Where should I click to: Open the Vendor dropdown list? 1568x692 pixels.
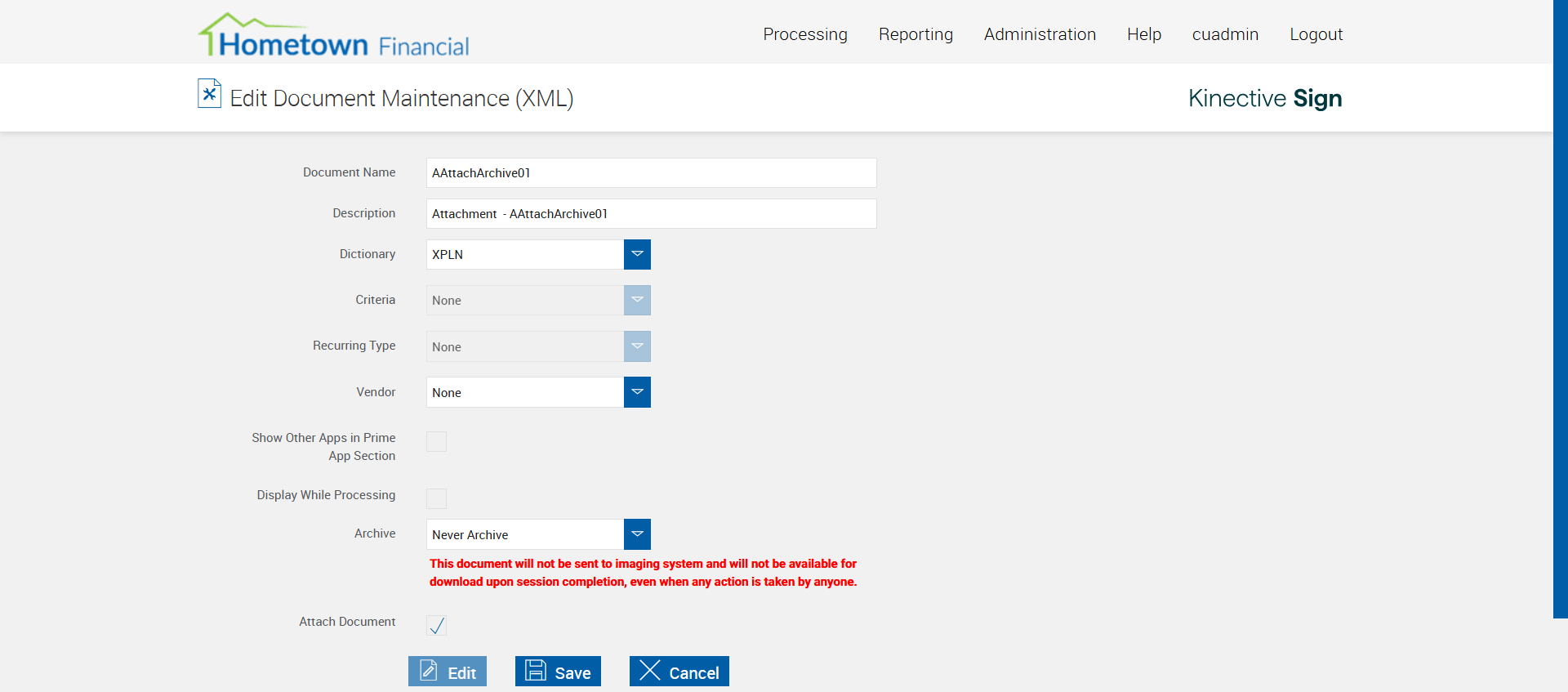(x=637, y=392)
